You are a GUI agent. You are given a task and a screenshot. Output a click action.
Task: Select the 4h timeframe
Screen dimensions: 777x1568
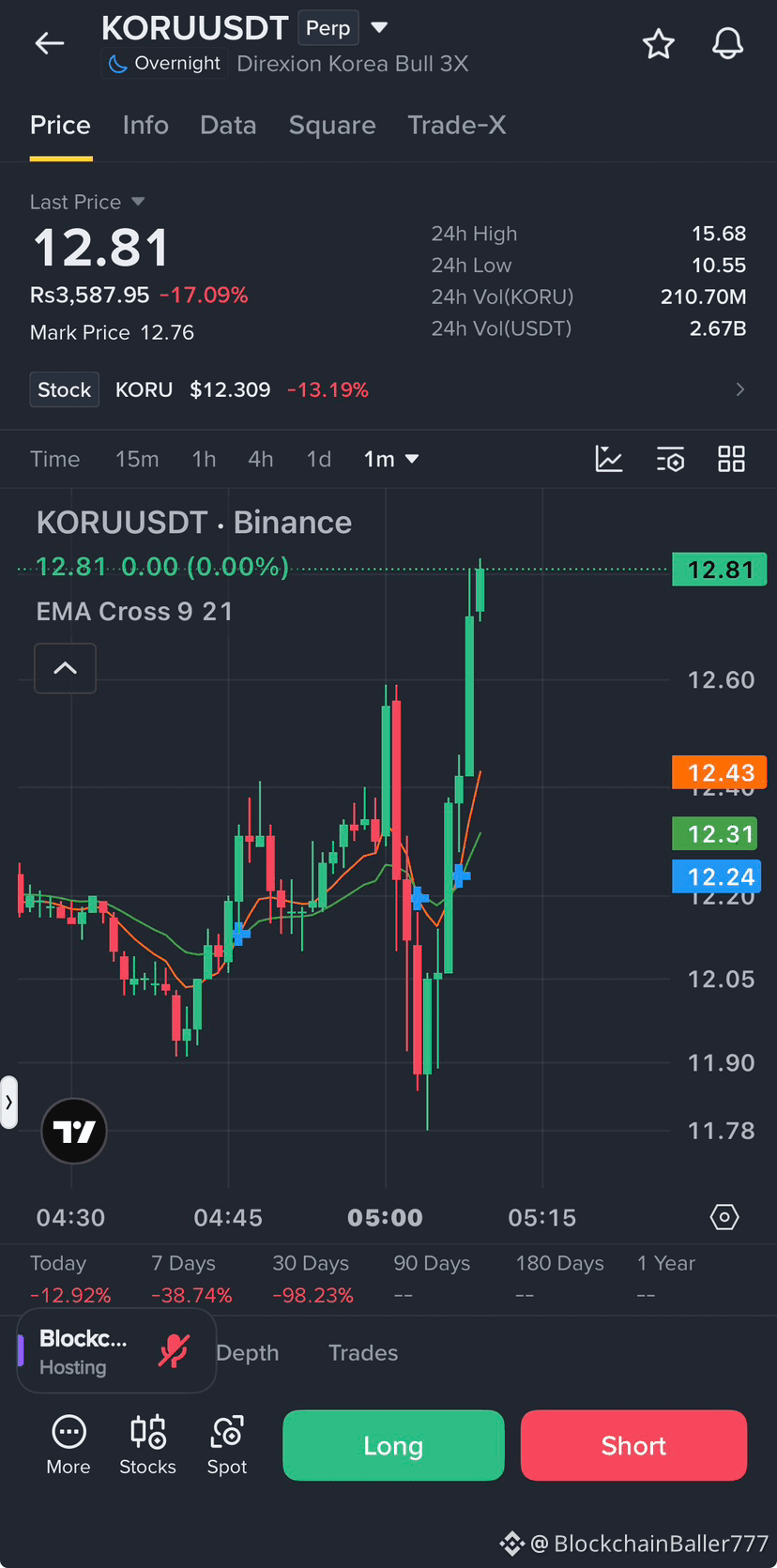(261, 459)
